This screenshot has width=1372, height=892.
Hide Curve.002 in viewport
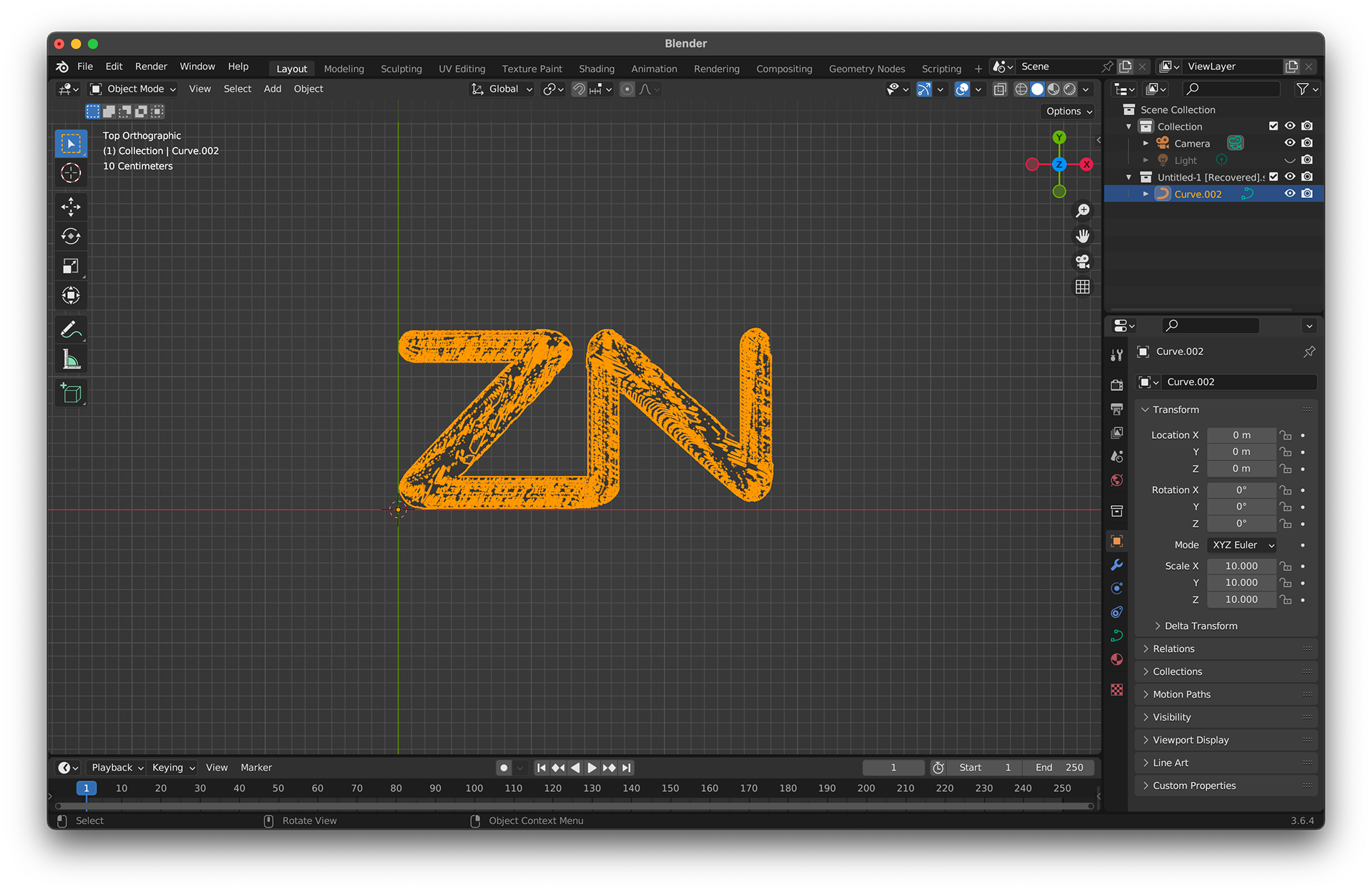pos(1290,194)
